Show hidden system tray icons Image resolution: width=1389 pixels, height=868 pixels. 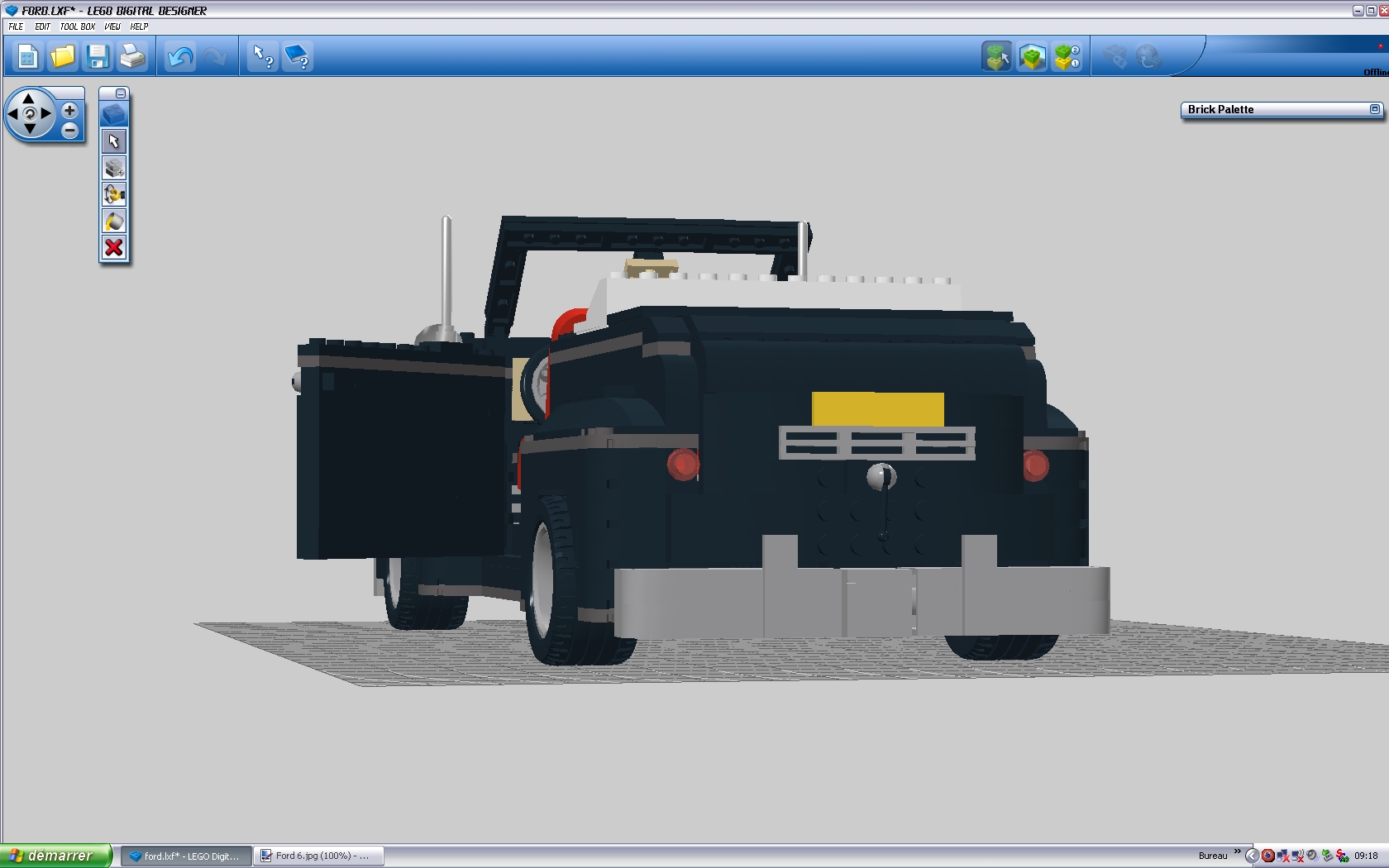click(x=1252, y=856)
